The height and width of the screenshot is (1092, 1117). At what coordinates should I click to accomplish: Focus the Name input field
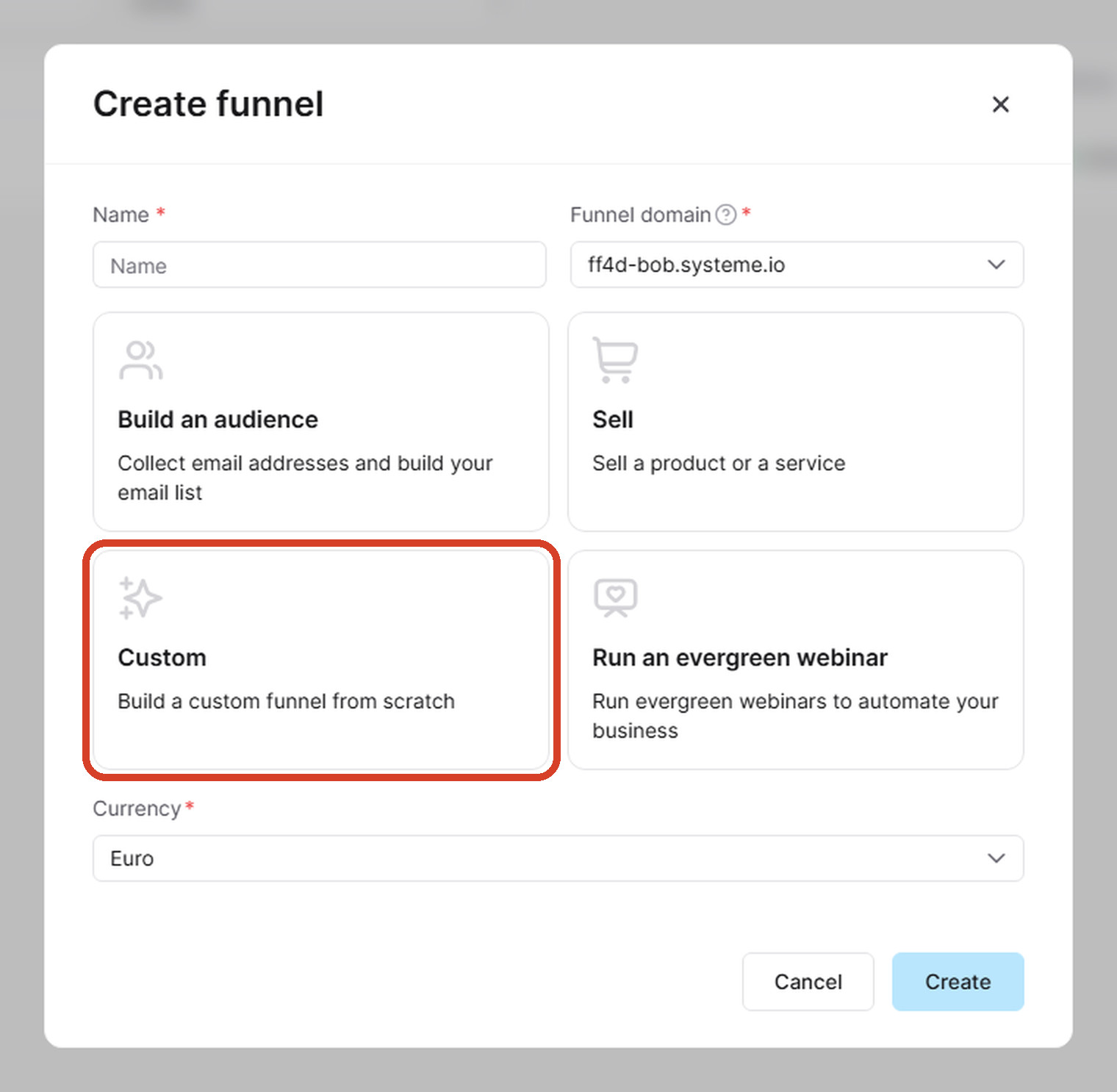(320, 265)
